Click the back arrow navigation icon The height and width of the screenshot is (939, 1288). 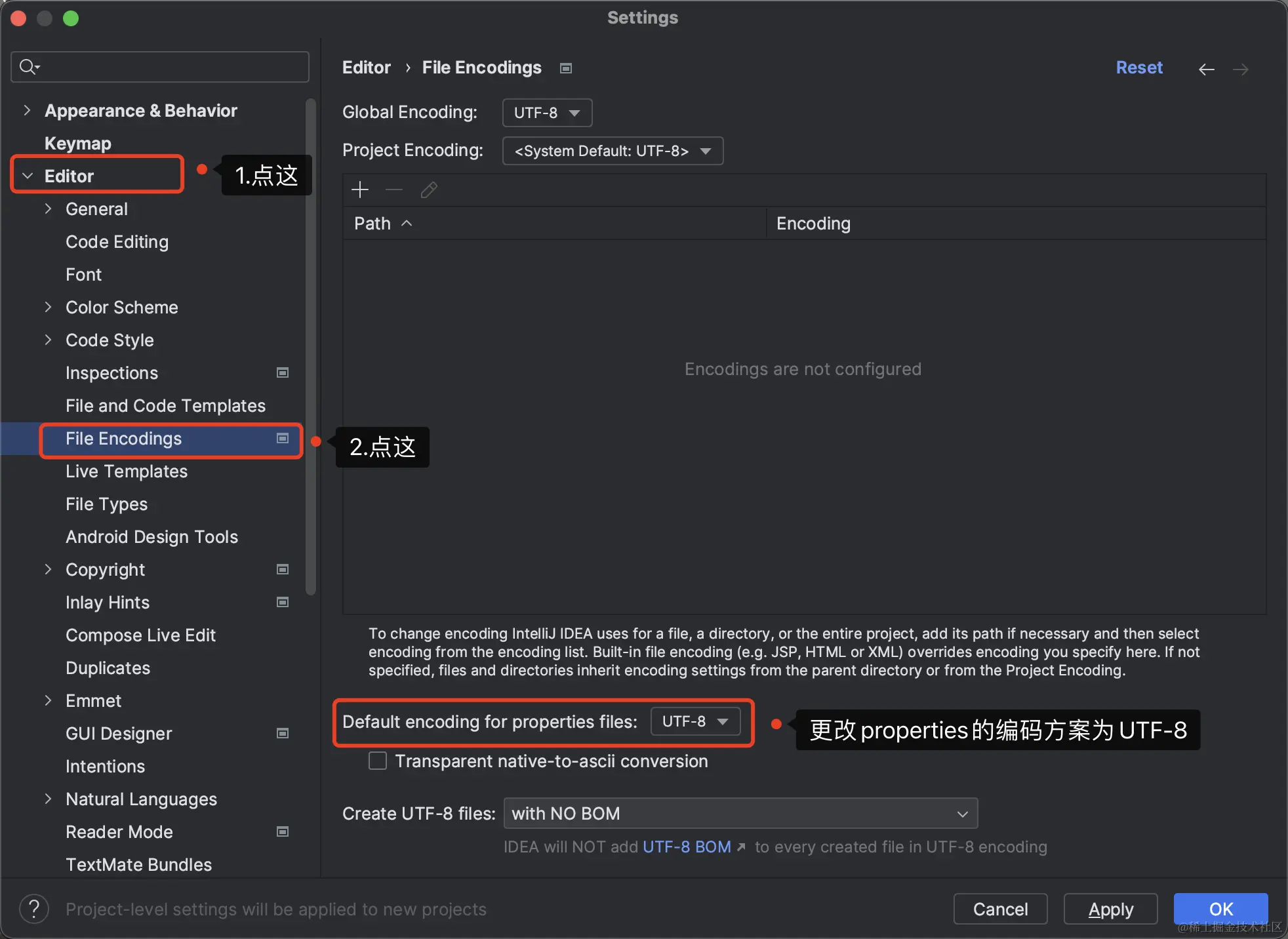coord(1206,69)
